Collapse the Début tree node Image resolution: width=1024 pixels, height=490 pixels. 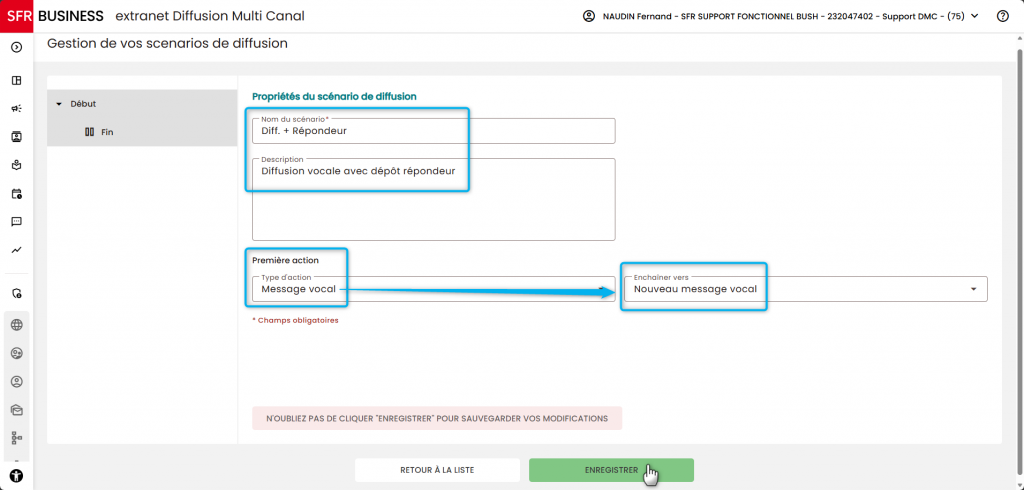(59, 104)
